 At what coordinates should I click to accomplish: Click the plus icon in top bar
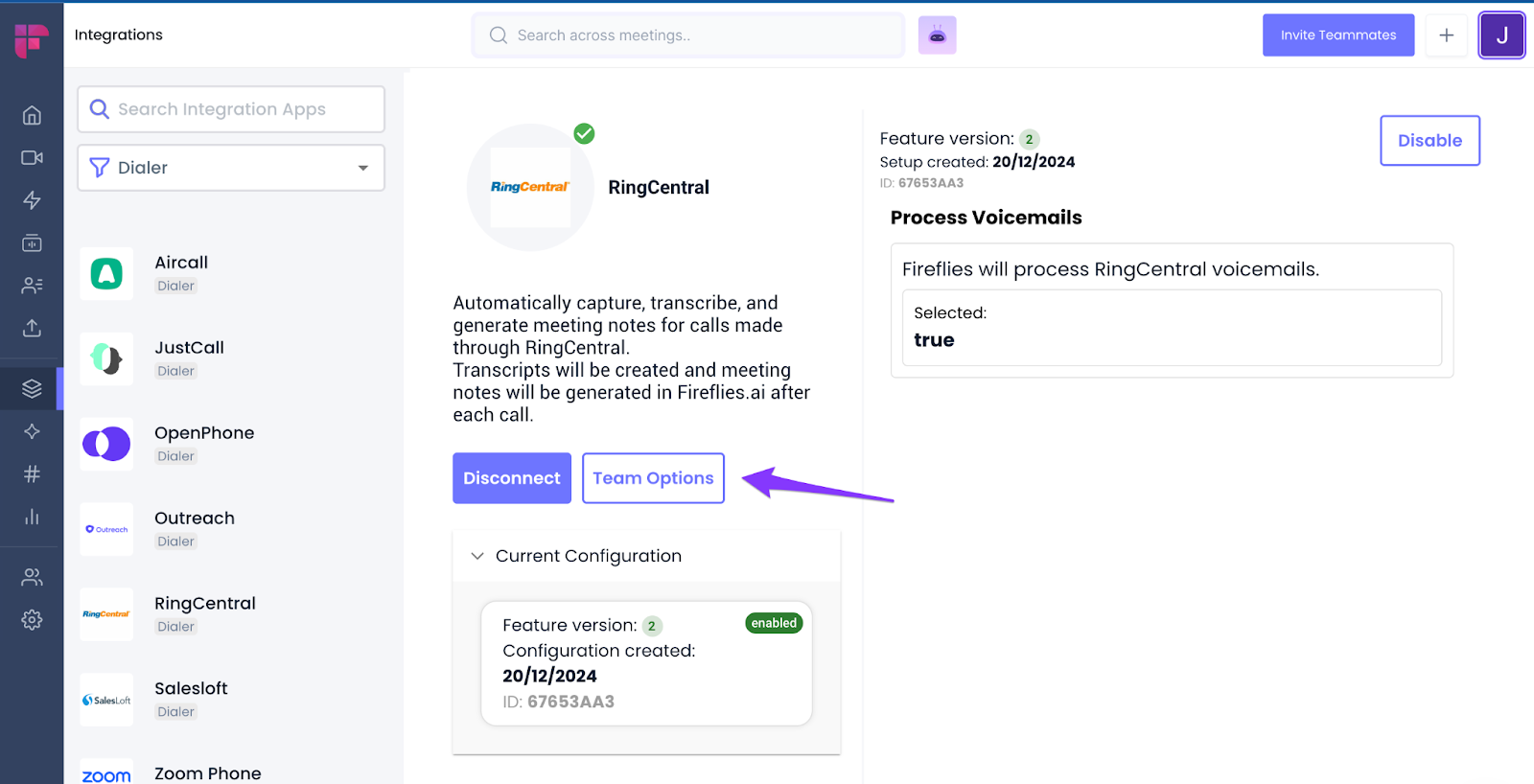[1446, 35]
